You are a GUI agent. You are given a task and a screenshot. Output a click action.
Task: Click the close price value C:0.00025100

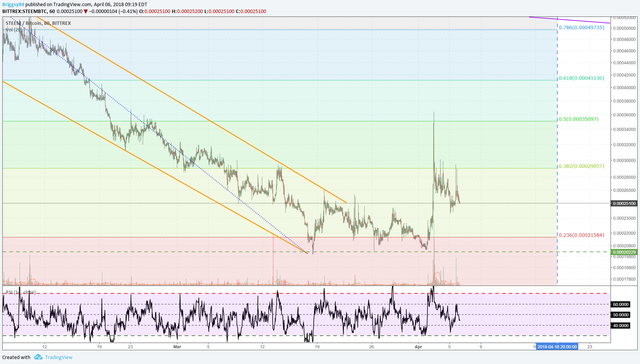[x=251, y=11]
